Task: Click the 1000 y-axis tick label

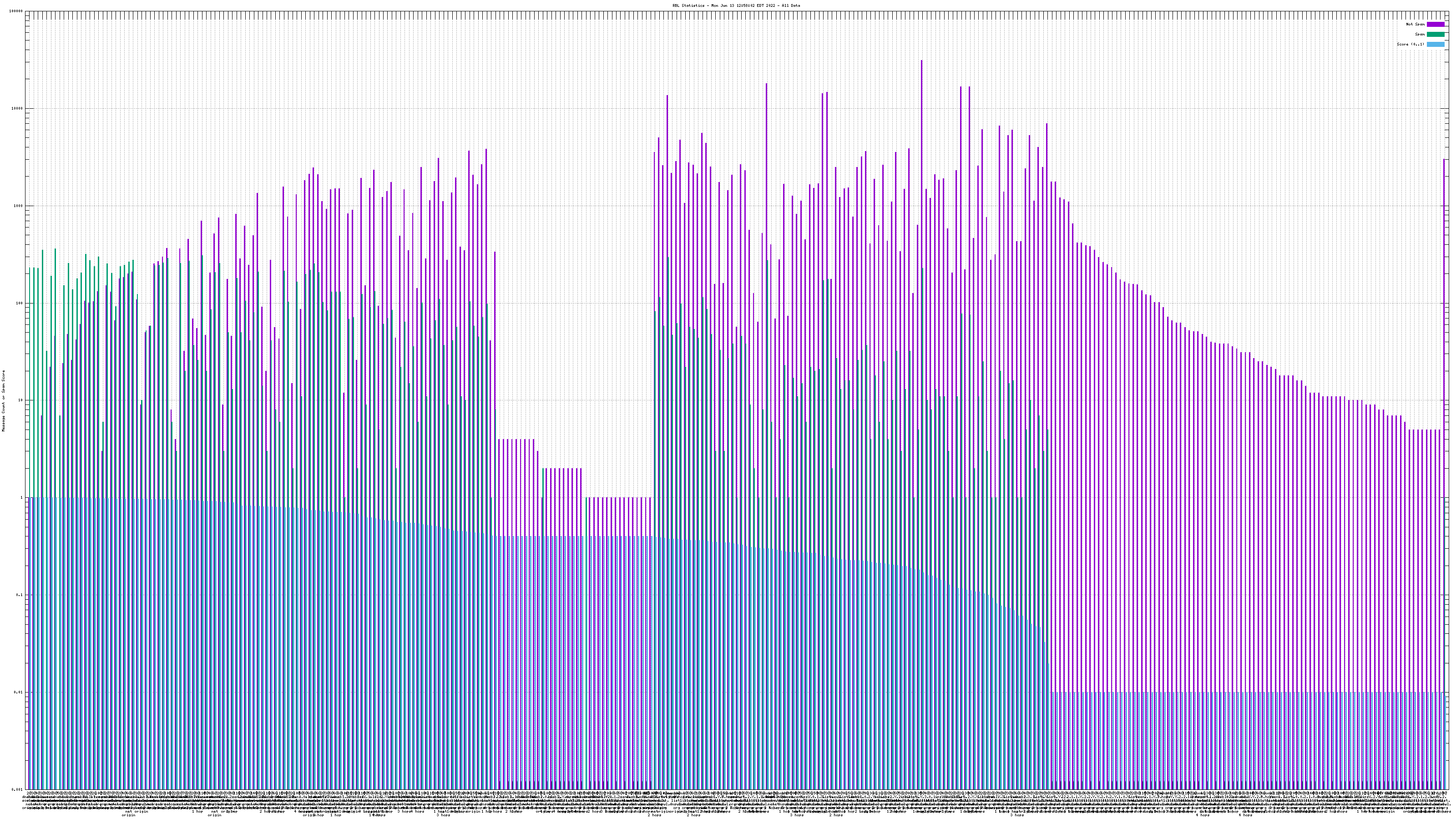Action: tap(19, 206)
